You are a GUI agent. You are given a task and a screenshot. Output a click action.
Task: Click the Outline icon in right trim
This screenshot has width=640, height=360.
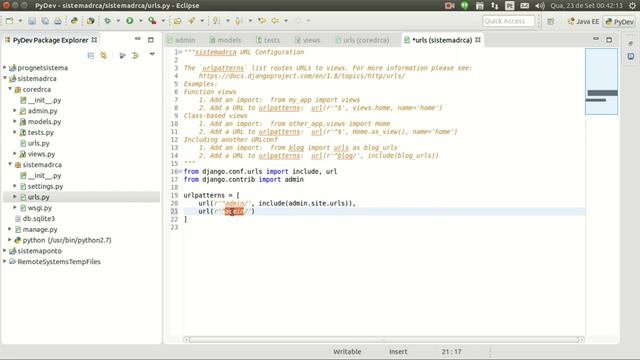(631, 56)
